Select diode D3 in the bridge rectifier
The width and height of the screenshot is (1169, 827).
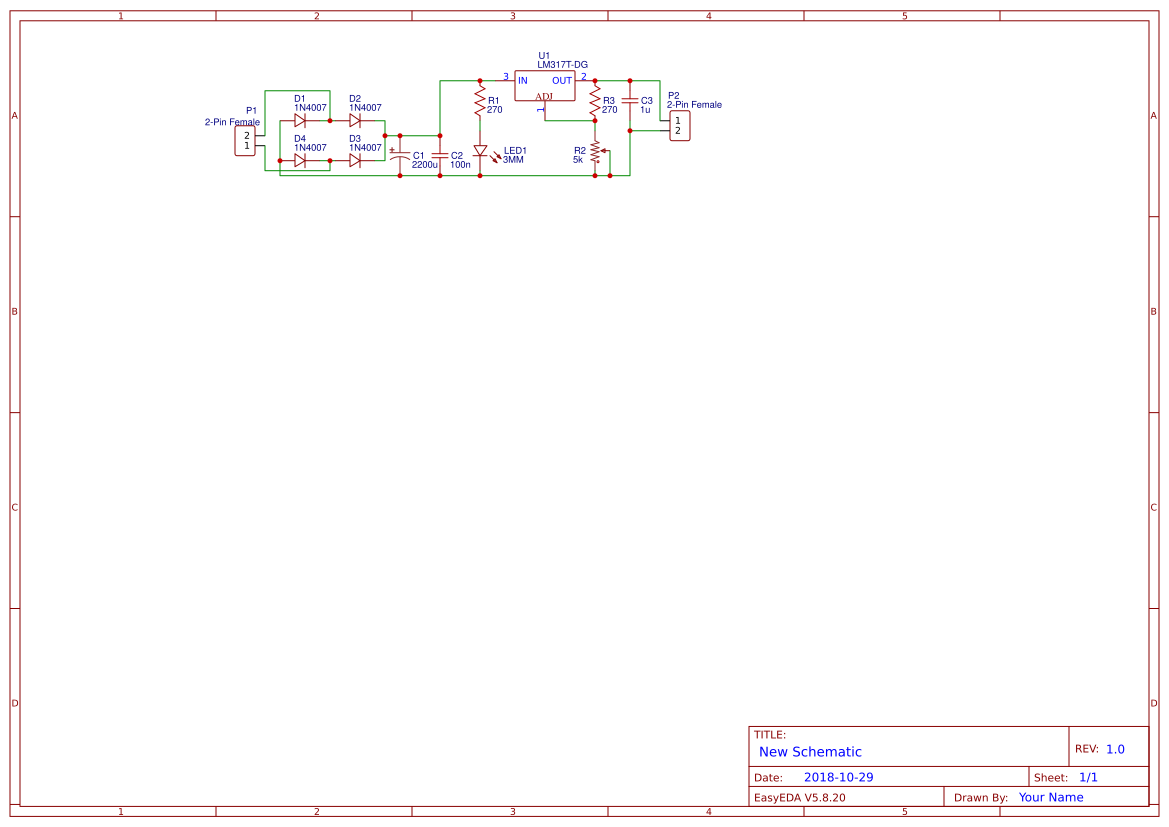point(356,158)
